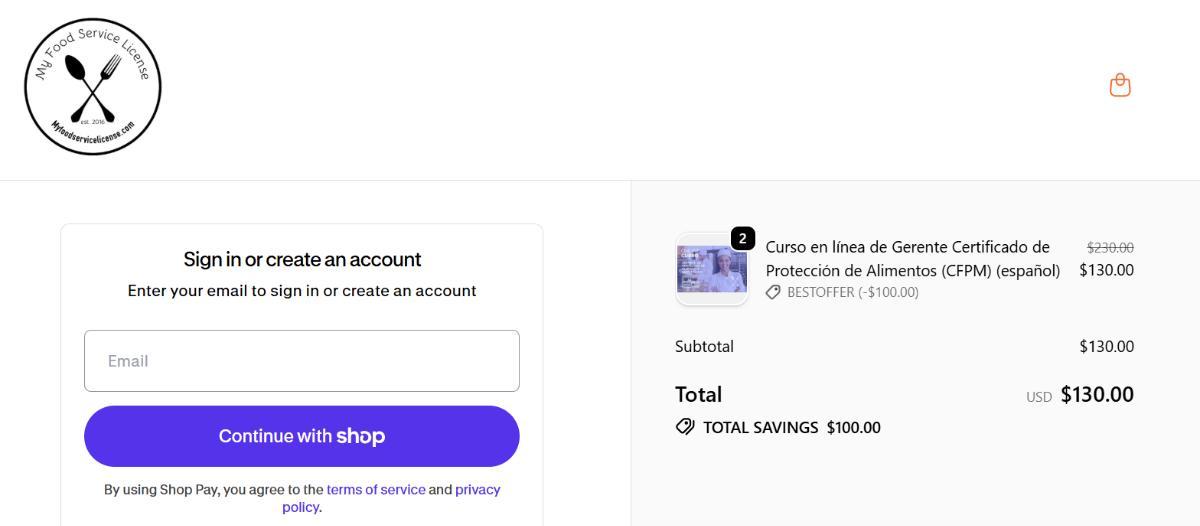Click the Total Savings tag icon

(x=685, y=427)
